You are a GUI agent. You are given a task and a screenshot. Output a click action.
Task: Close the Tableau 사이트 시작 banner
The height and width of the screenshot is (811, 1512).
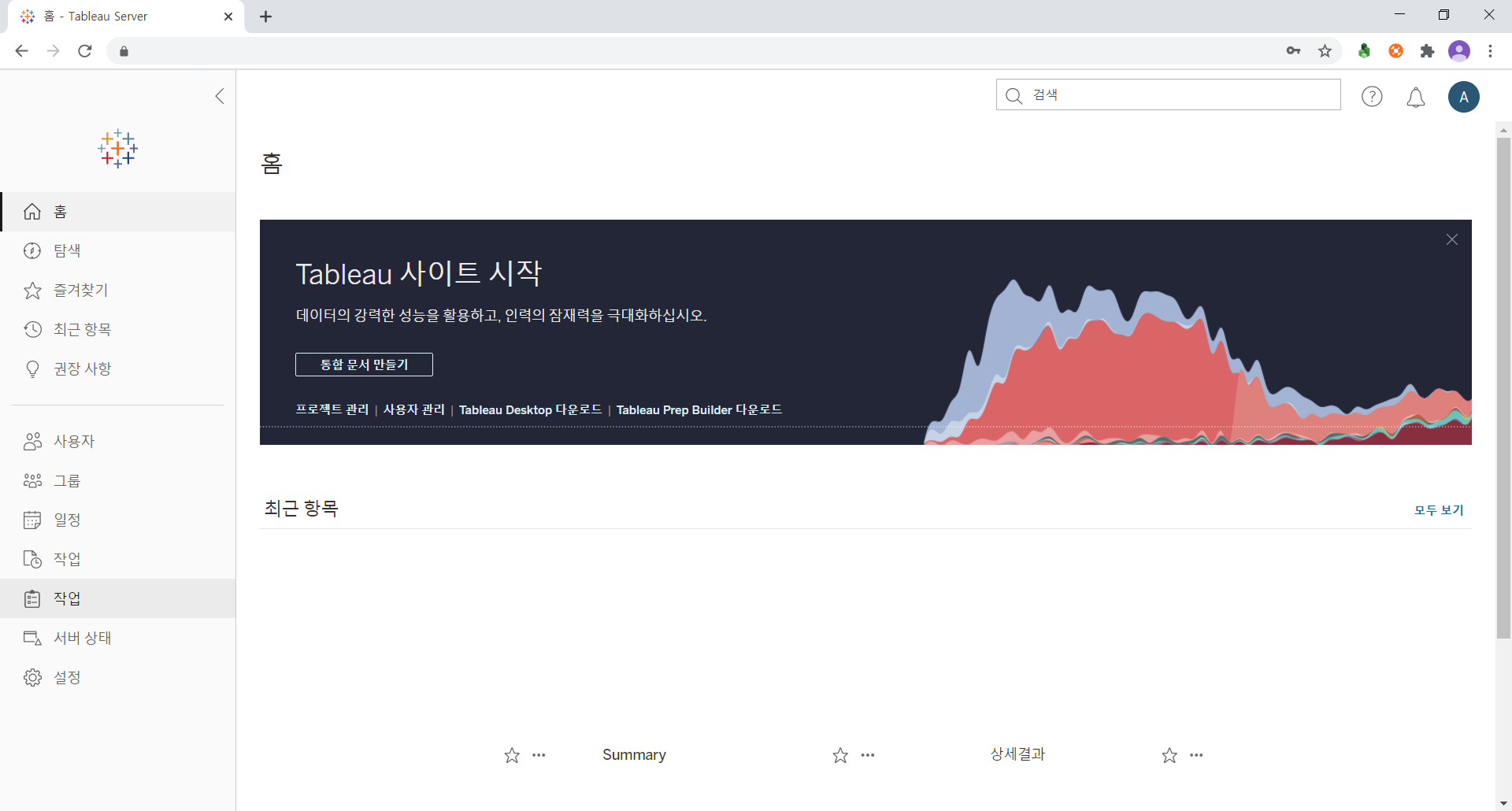[1452, 239]
